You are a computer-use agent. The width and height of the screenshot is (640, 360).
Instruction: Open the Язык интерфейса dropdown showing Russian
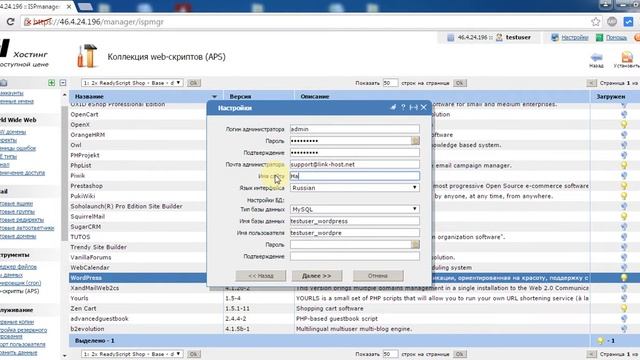pyautogui.click(x=355, y=188)
